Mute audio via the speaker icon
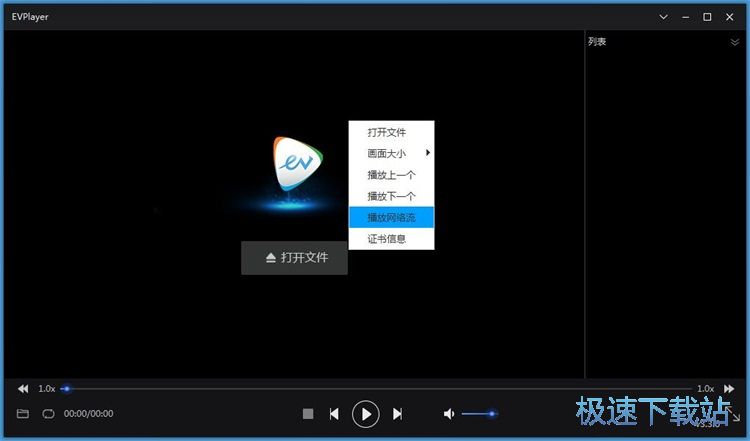This screenshot has width=750, height=441. tap(449, 414)
